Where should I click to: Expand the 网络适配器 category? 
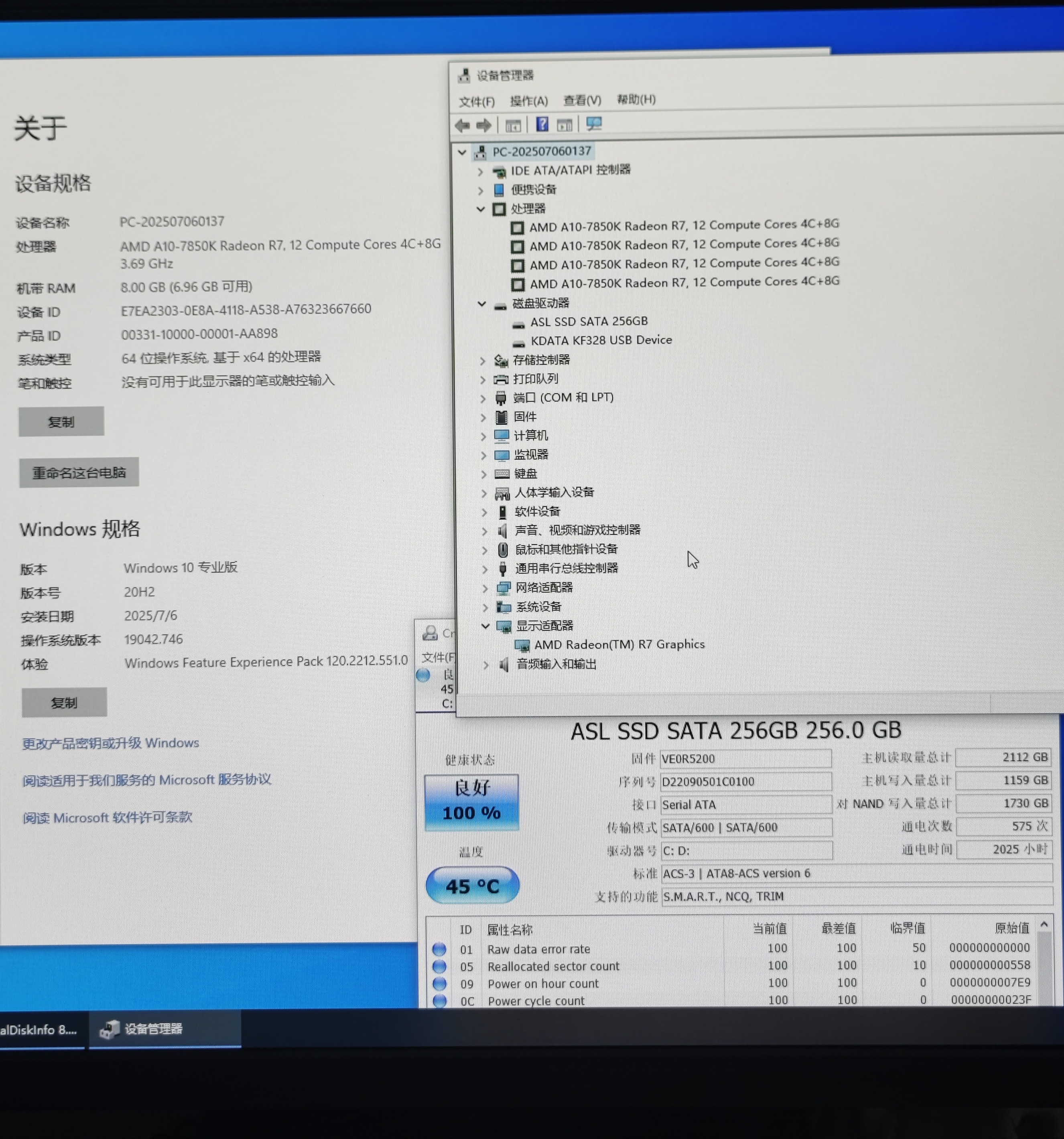[x=485, y=588]
